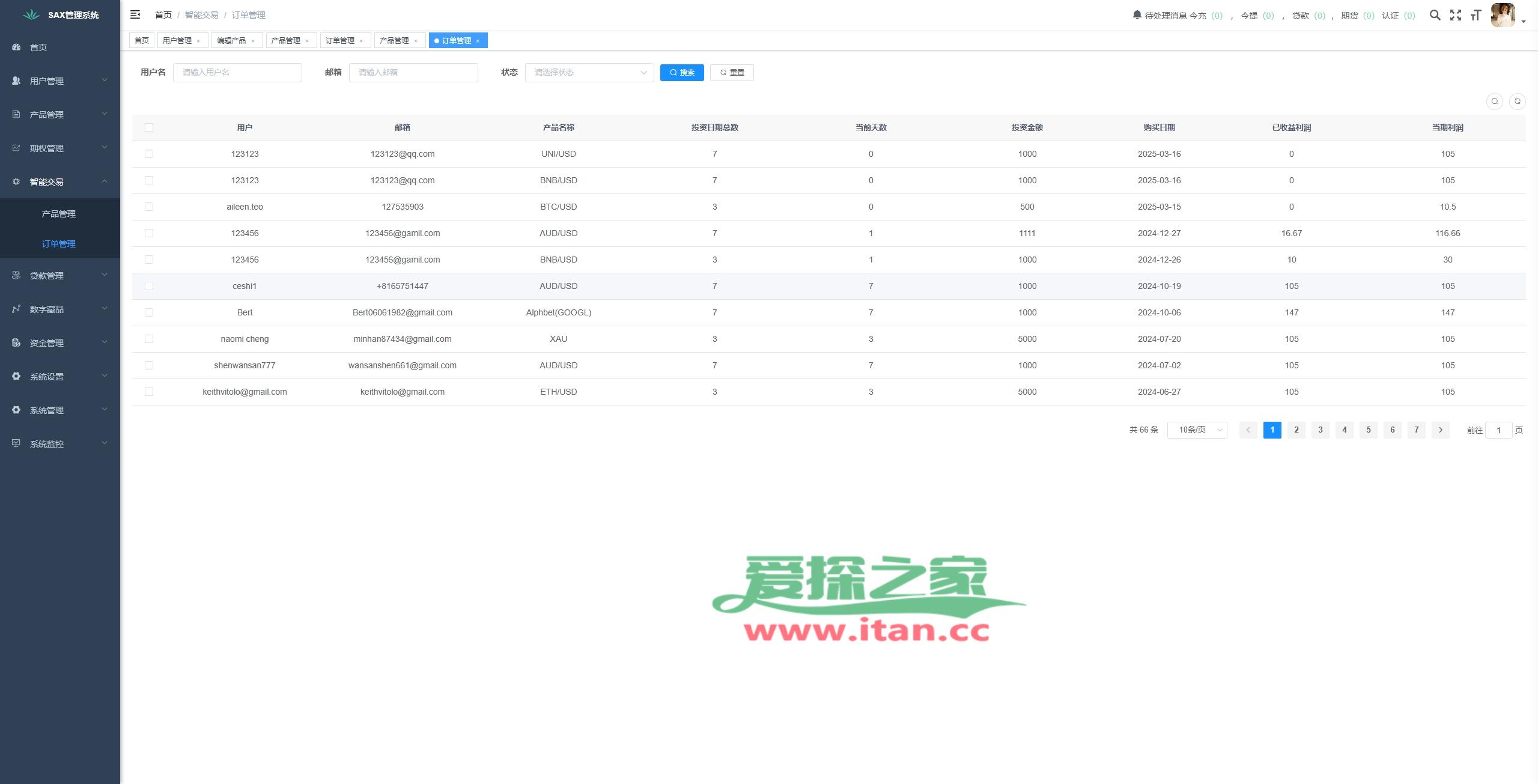Click the 重置 reset button
The width and height of the screenshot is (1538, 784).
731,73
